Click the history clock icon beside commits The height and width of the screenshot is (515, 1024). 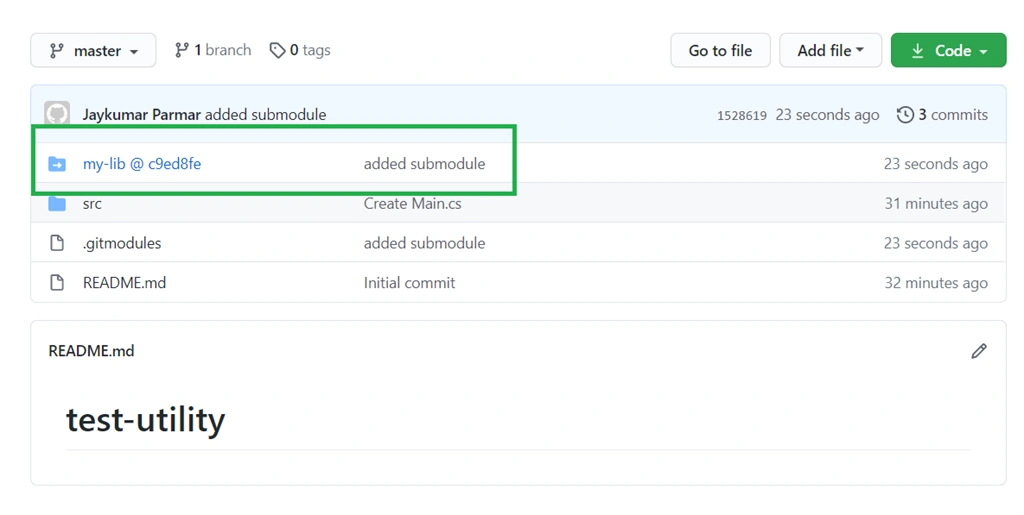click(905, 115)
